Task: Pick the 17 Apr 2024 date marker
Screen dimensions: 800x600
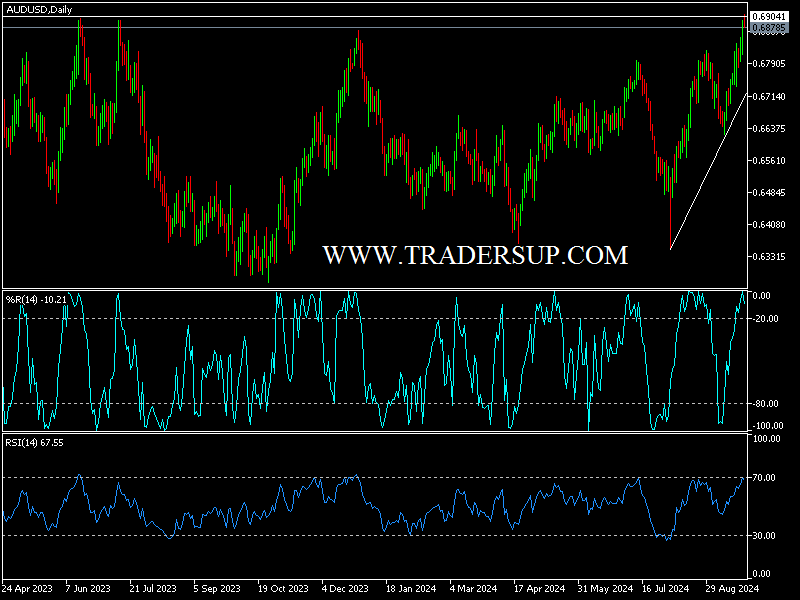Action: [538, 589]
